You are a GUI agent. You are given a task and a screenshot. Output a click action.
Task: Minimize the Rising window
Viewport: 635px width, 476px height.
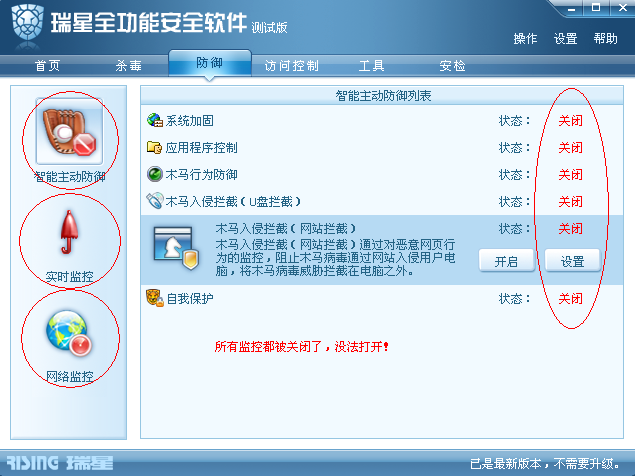tap(571, 9)
